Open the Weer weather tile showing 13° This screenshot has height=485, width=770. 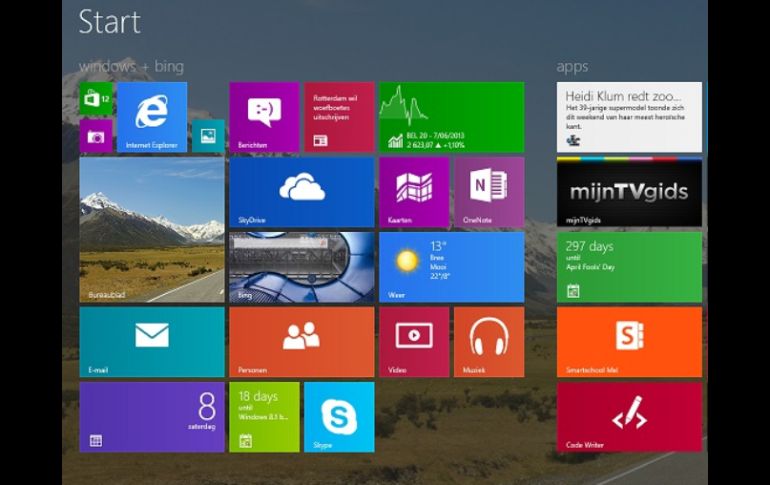point(451,267)
